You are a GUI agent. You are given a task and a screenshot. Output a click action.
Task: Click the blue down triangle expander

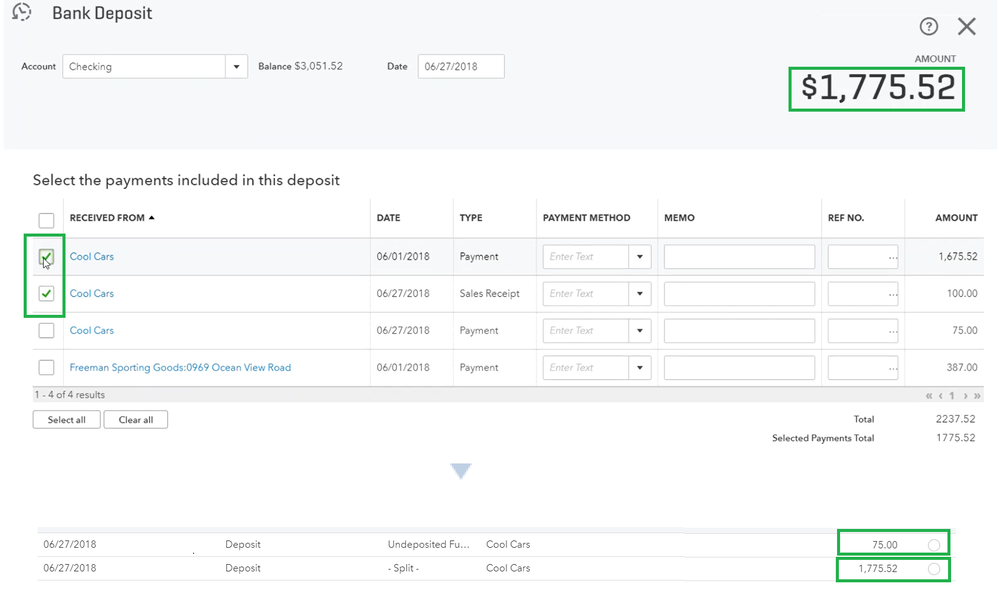[x=460, y=471]
